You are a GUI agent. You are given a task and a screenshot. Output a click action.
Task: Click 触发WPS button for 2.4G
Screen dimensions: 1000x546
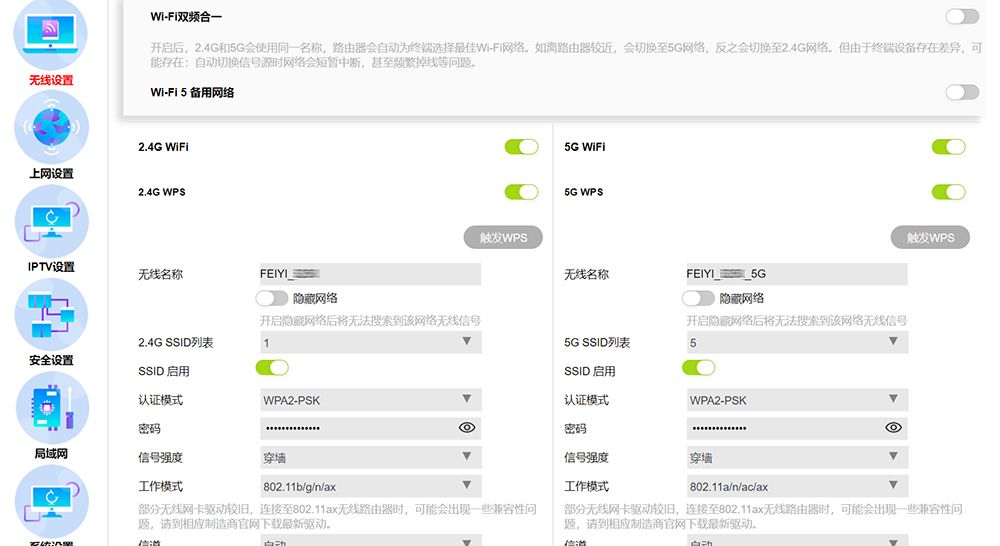pos(503,237)
